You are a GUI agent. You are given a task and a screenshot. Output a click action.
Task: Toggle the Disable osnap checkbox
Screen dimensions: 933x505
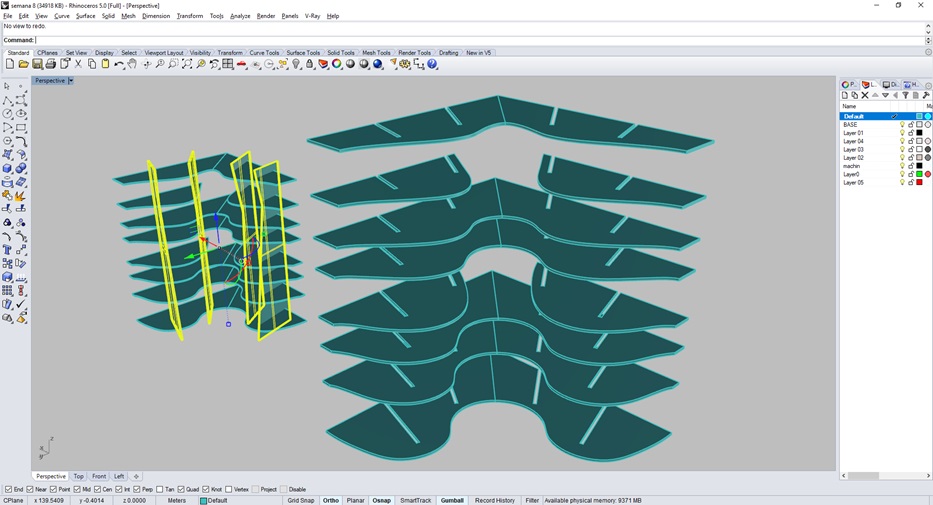click(x=283, y=490)
